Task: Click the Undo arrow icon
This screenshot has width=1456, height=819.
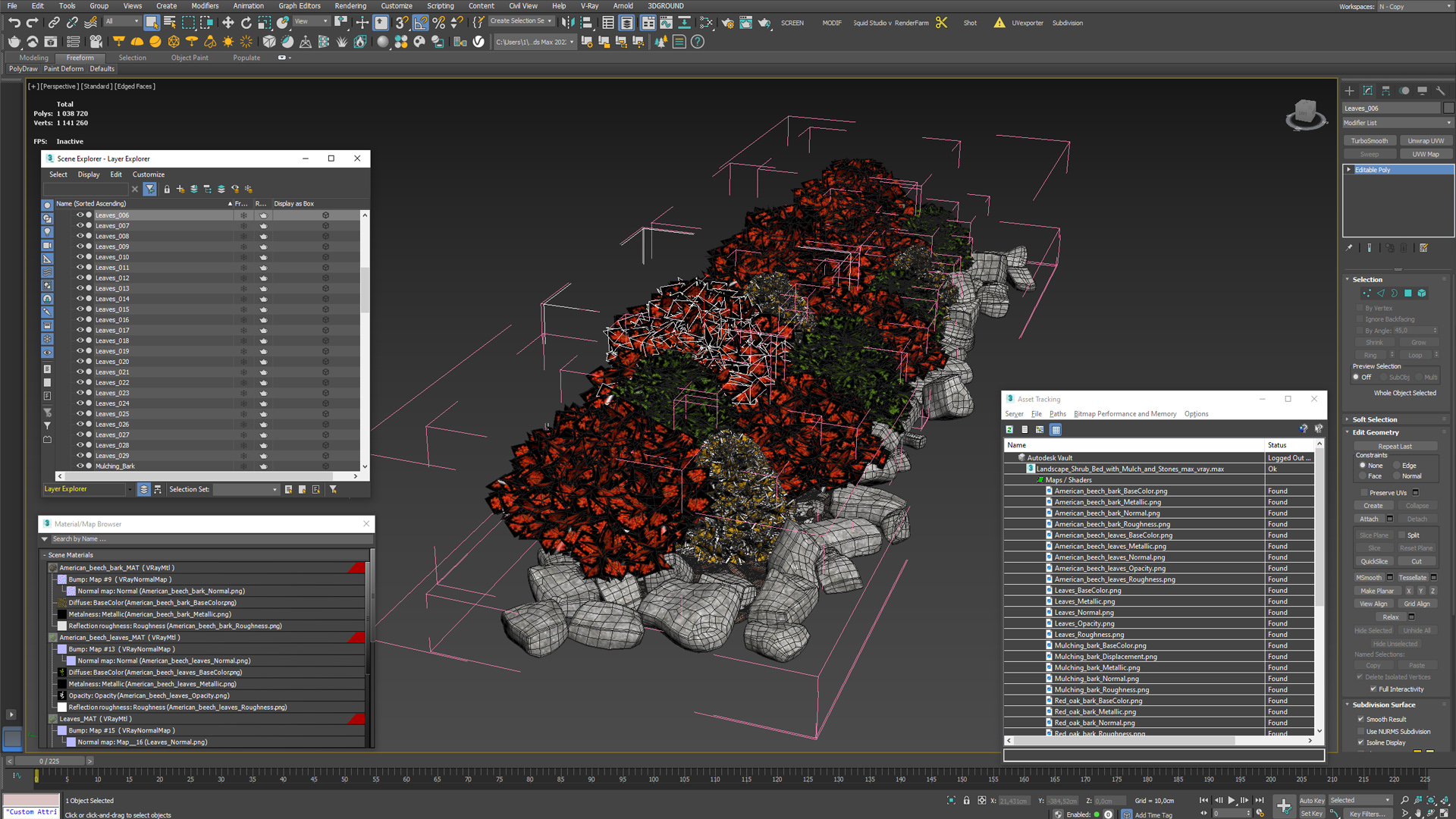Action: pyautogui.click(x=14, y=23)
